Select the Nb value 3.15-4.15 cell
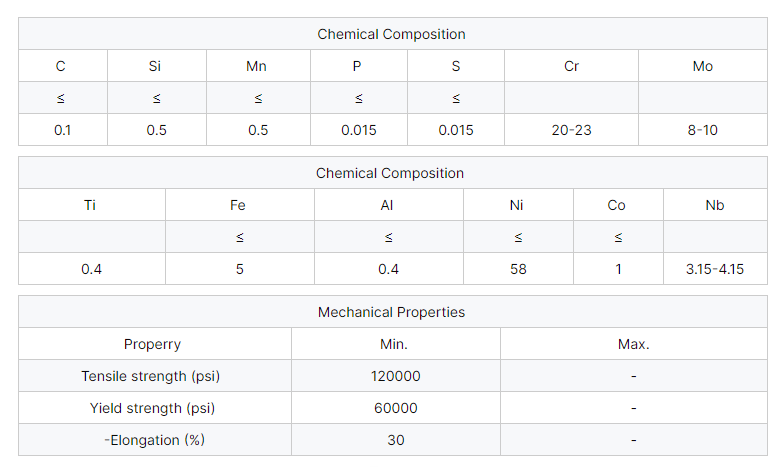Viewport: 780px width, 467px height. 715,269
